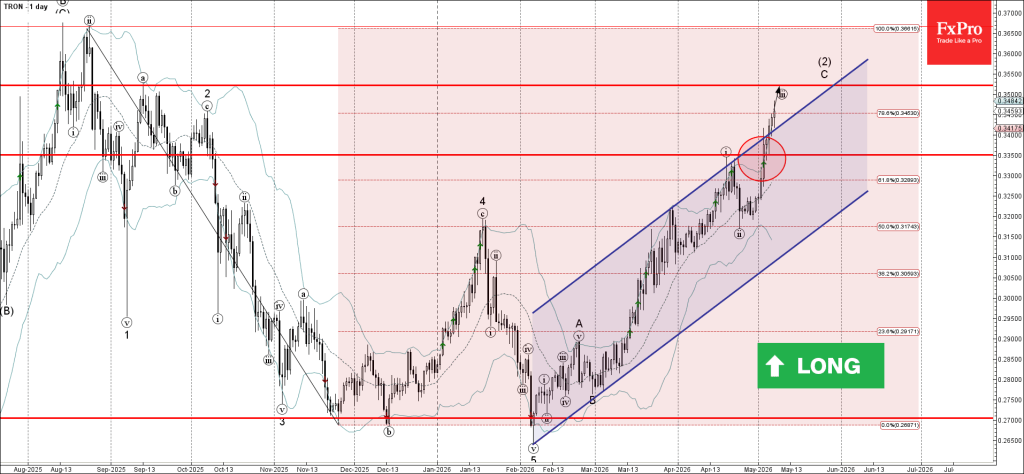Select the 'TRON - 1 day' chart title

pyautogui.click(x=26, y=5)
